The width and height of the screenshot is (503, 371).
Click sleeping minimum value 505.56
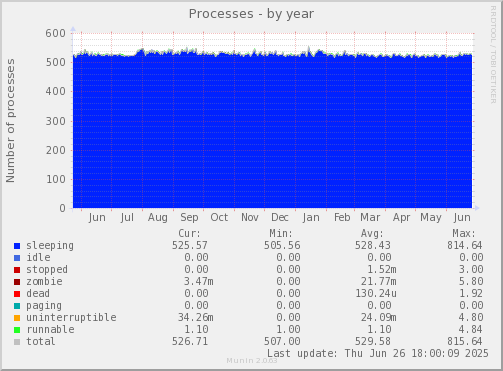(282, 245)
